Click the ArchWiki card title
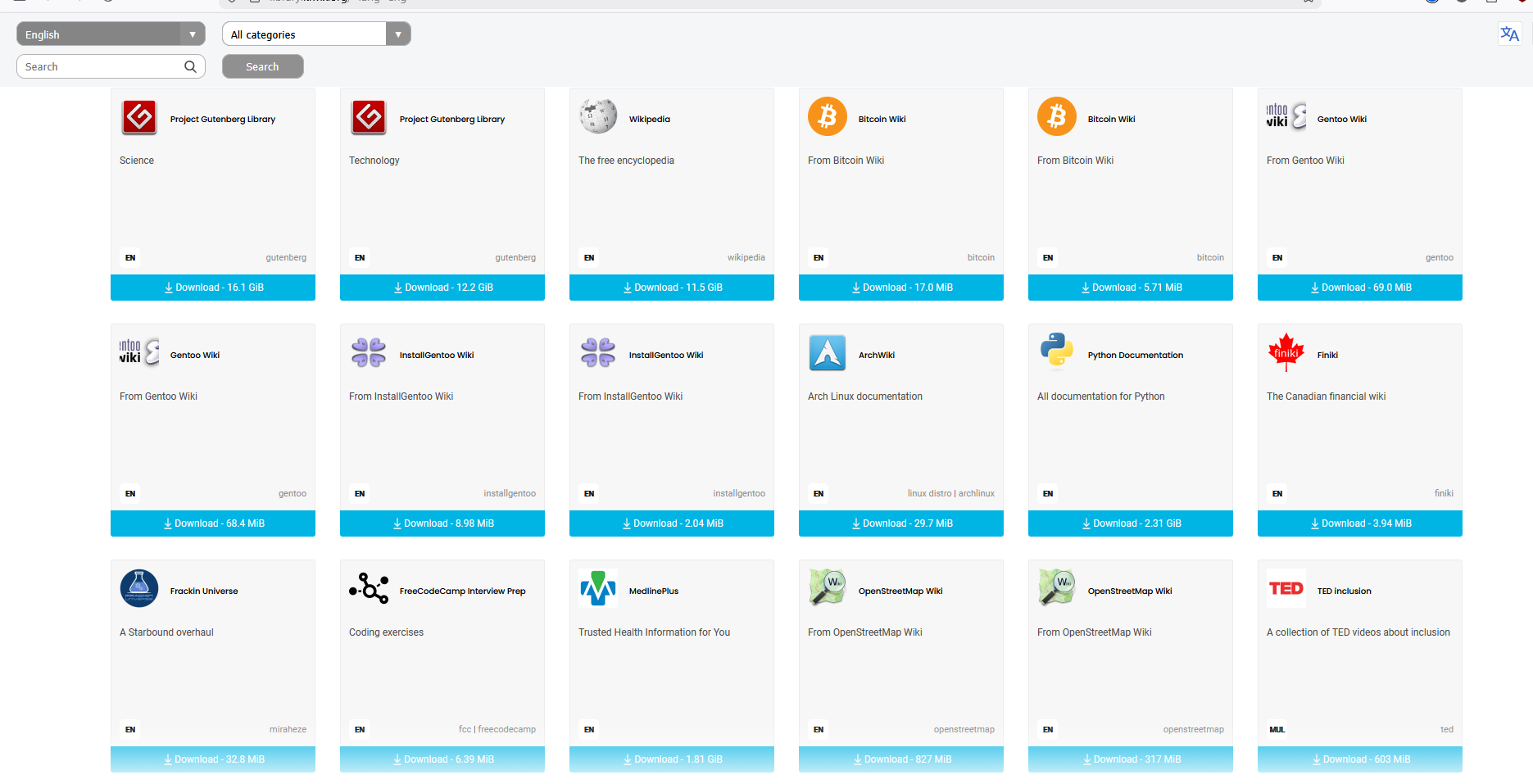 click(877, 355)
